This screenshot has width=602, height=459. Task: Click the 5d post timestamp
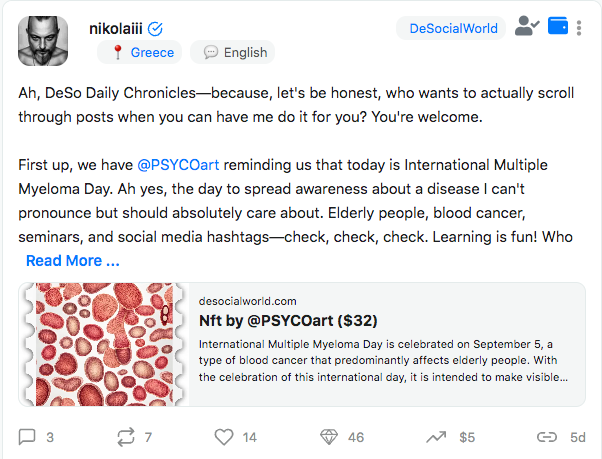click(x=578, y=437)
